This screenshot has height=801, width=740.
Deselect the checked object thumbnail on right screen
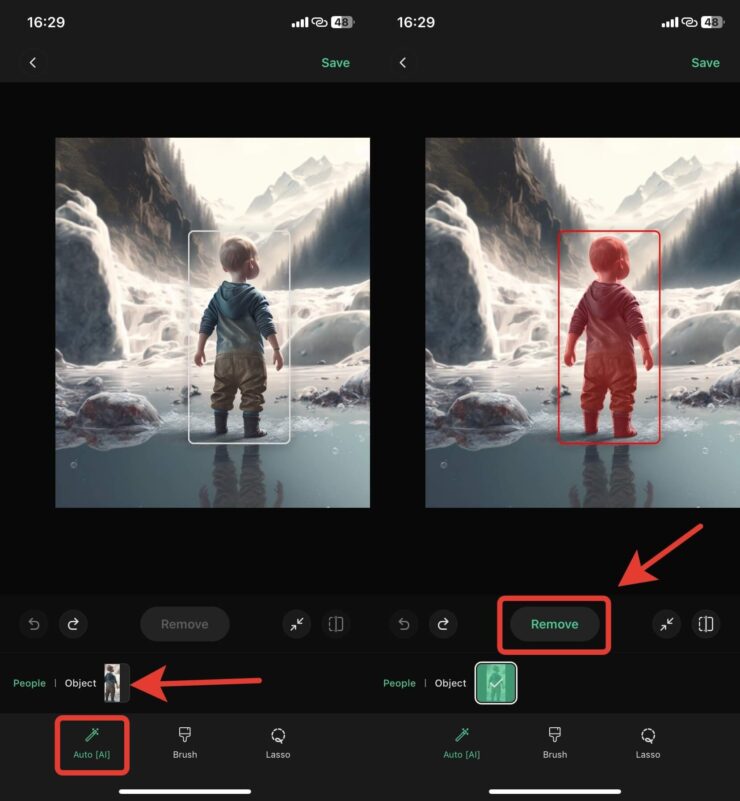click(495, 683)
